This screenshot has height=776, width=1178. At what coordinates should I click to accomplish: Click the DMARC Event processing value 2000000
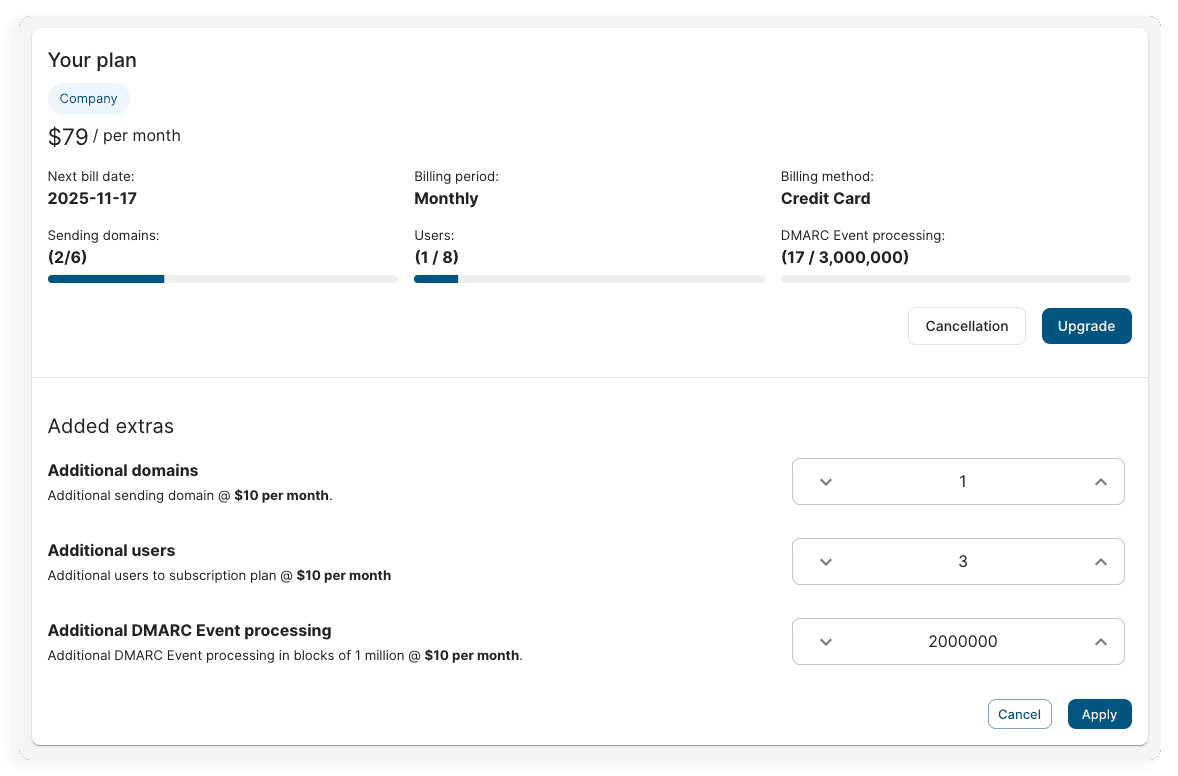click(x=962, y=642)
